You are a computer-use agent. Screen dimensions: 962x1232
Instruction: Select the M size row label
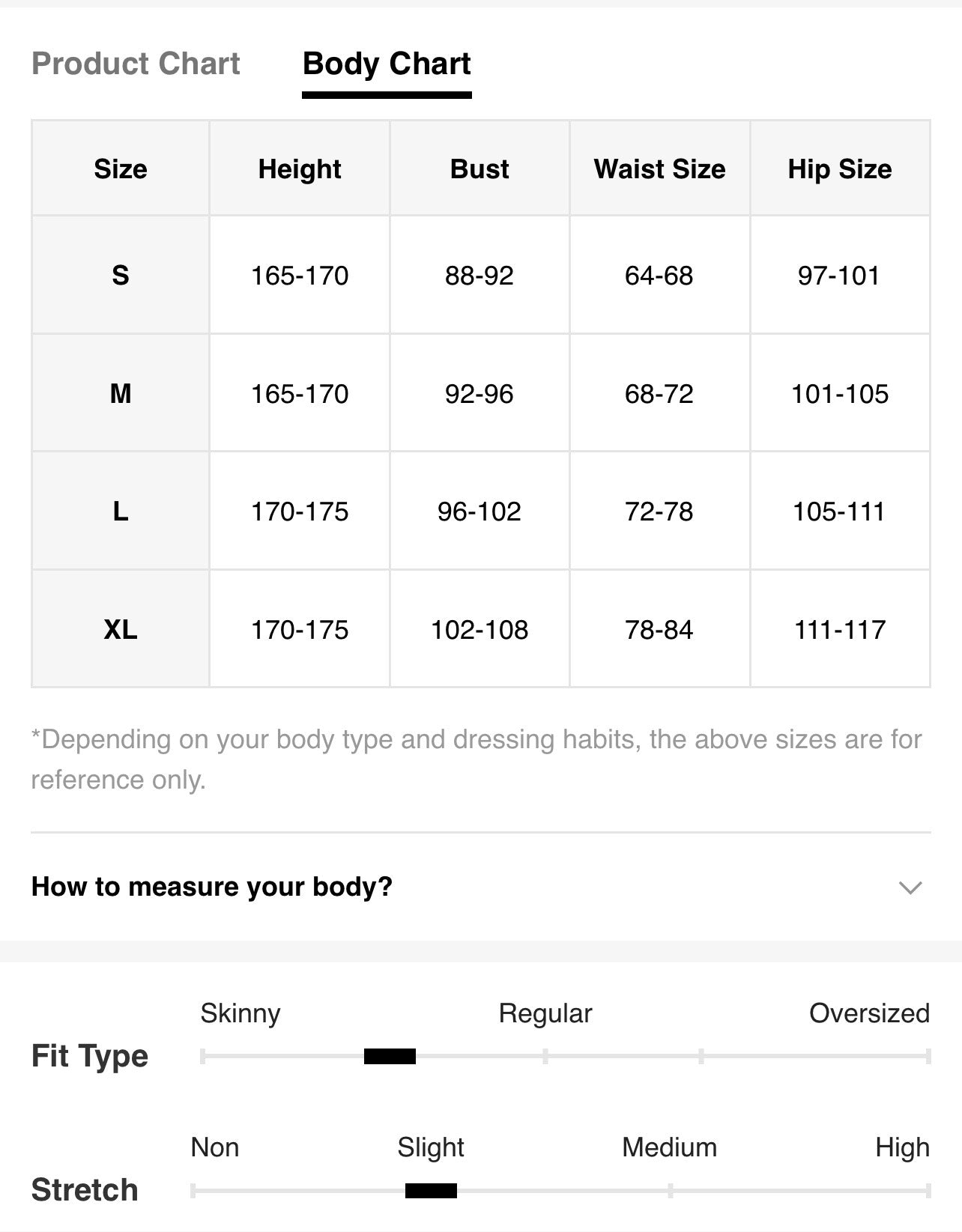coord(121,393)
